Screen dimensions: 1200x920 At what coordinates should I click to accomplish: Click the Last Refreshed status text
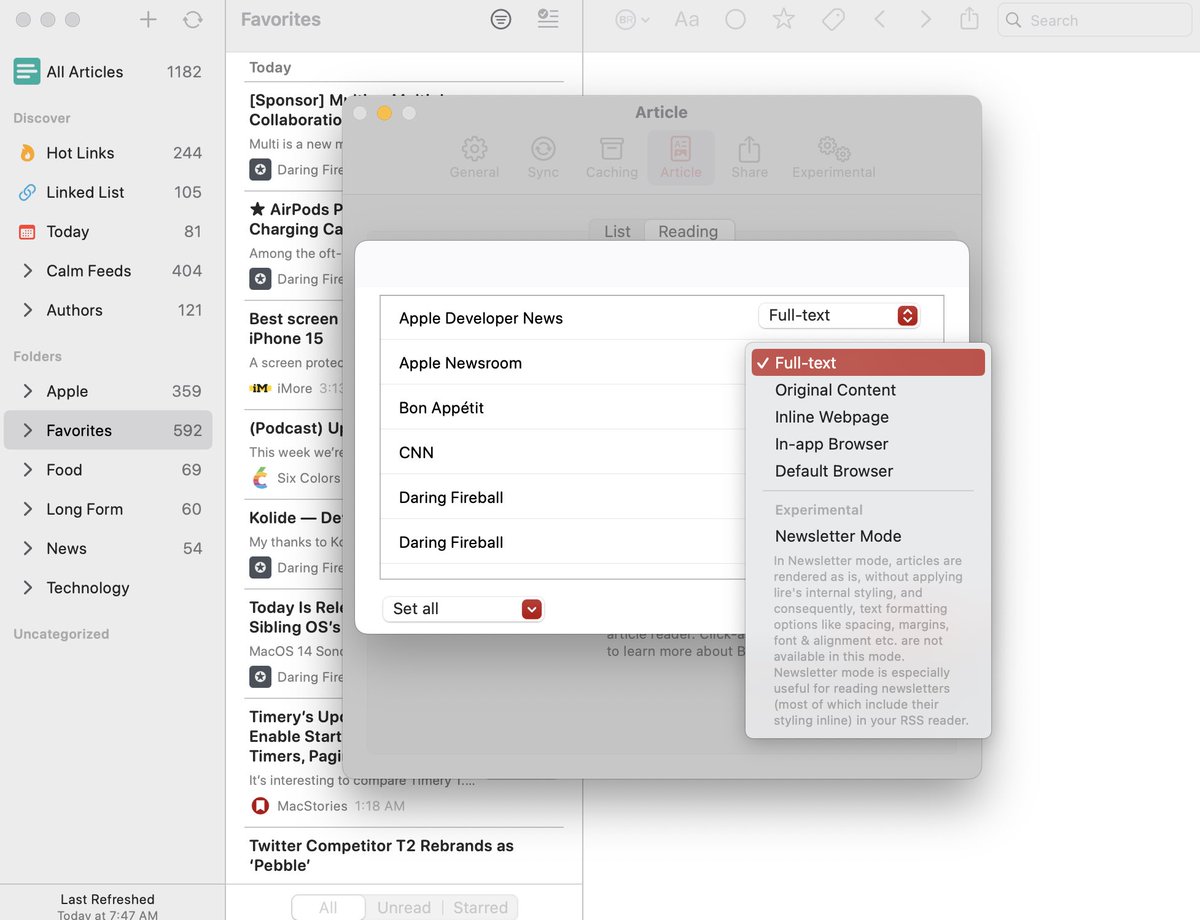(107, 899)
